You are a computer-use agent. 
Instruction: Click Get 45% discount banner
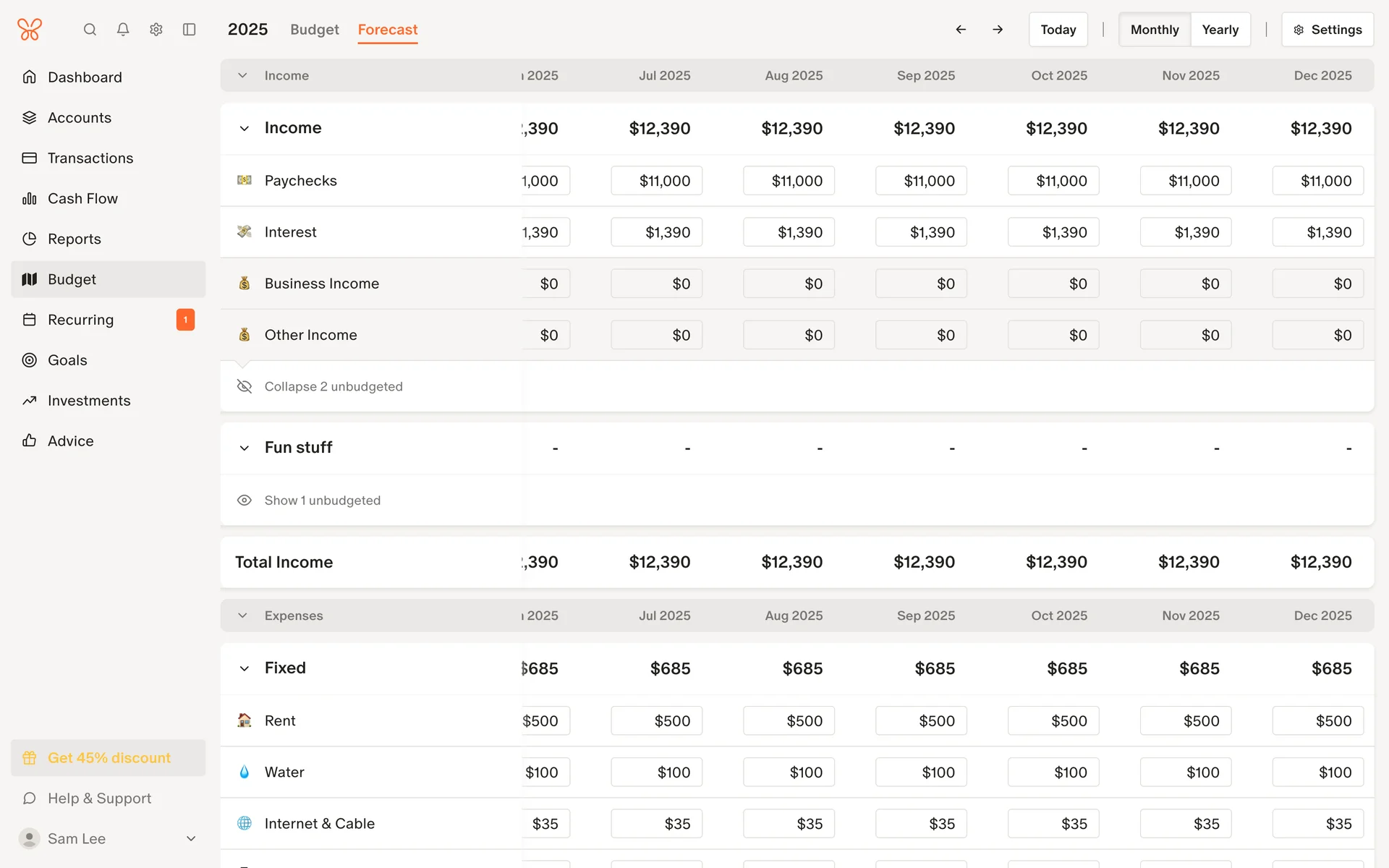(109, 757)
